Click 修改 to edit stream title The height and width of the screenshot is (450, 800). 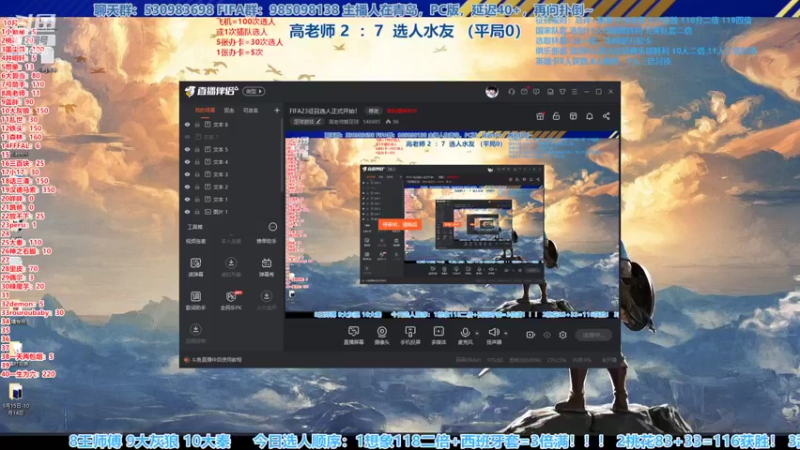pos(374,111)
